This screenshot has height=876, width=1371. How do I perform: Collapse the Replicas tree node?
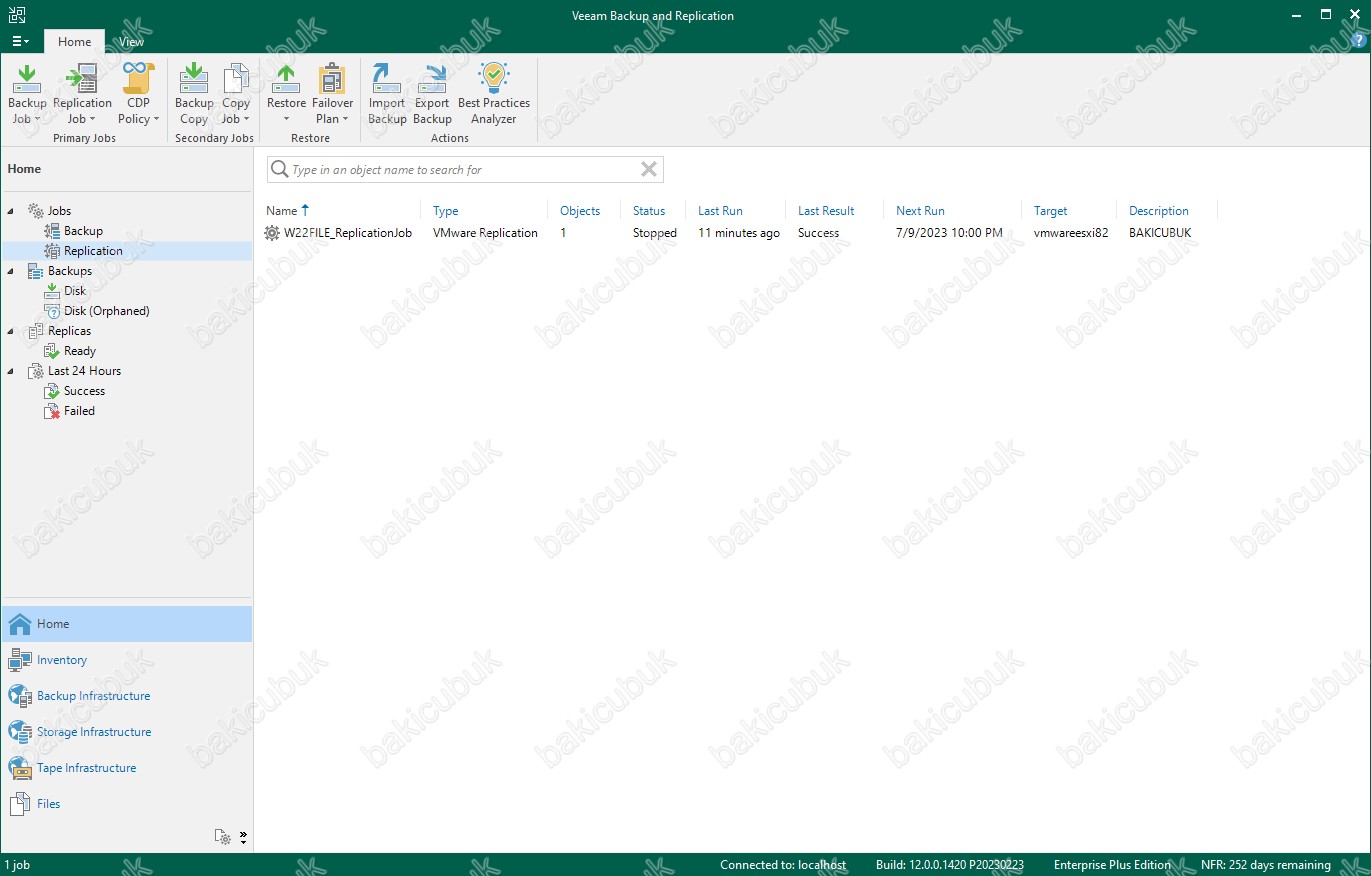(x=11, y=331)
